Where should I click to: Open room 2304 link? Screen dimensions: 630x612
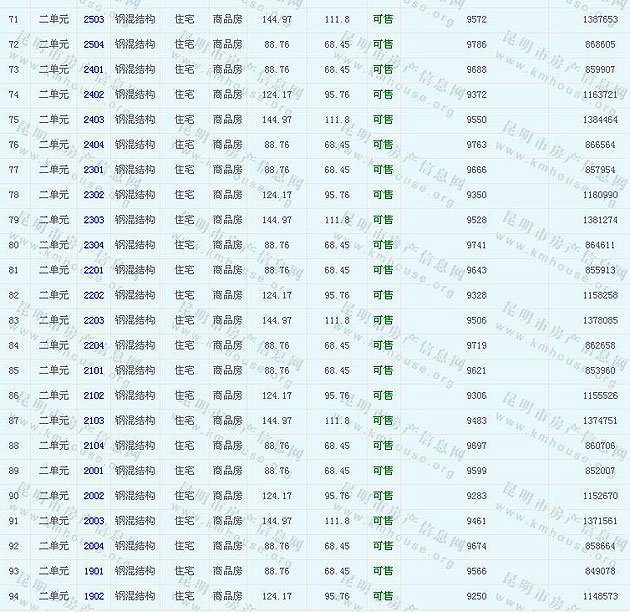93,245
